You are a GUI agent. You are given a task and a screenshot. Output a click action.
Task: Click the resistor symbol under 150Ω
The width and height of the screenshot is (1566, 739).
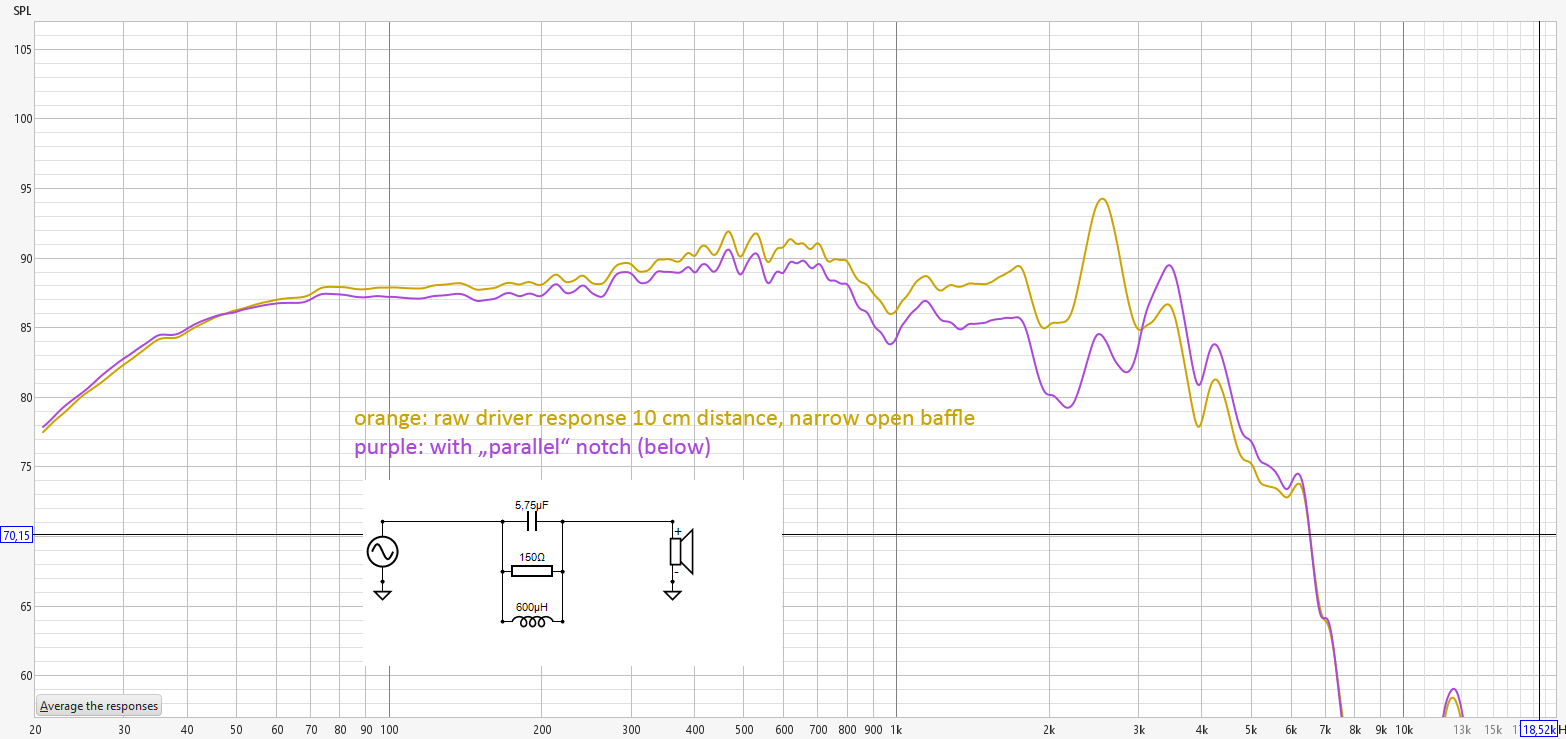coord(531,571)
